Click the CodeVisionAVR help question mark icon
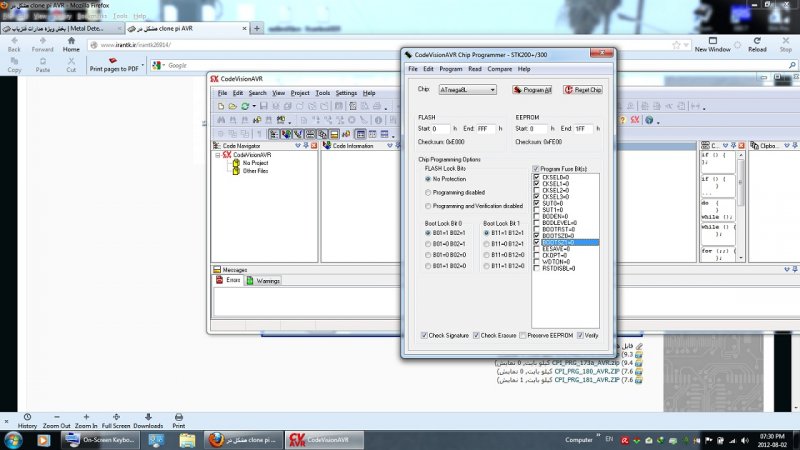 (x=622, y=120)
